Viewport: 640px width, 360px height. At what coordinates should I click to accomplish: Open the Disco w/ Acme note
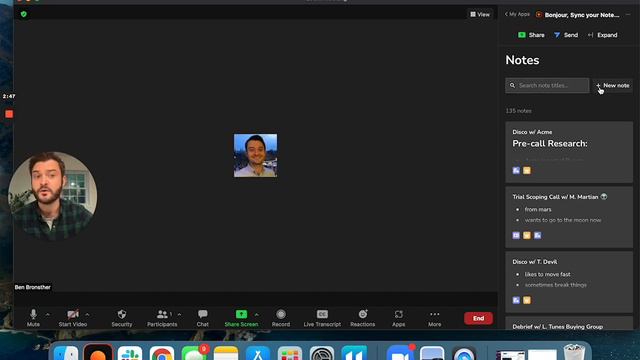click(569, 152)
